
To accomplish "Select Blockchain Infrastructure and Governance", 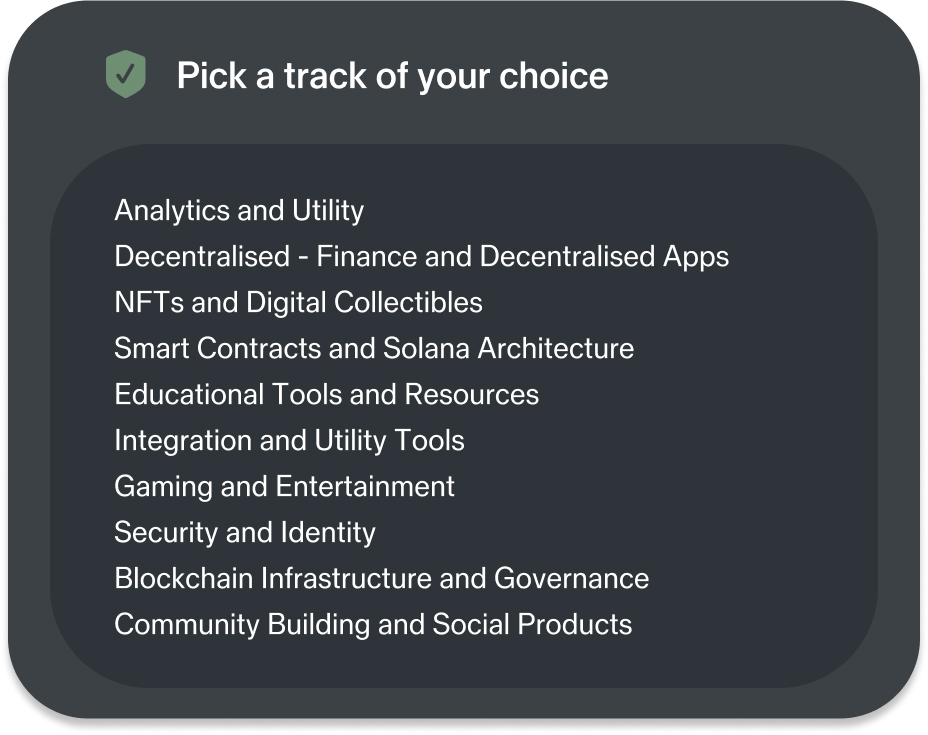I will pyautogui.click(x=382, y=578).
